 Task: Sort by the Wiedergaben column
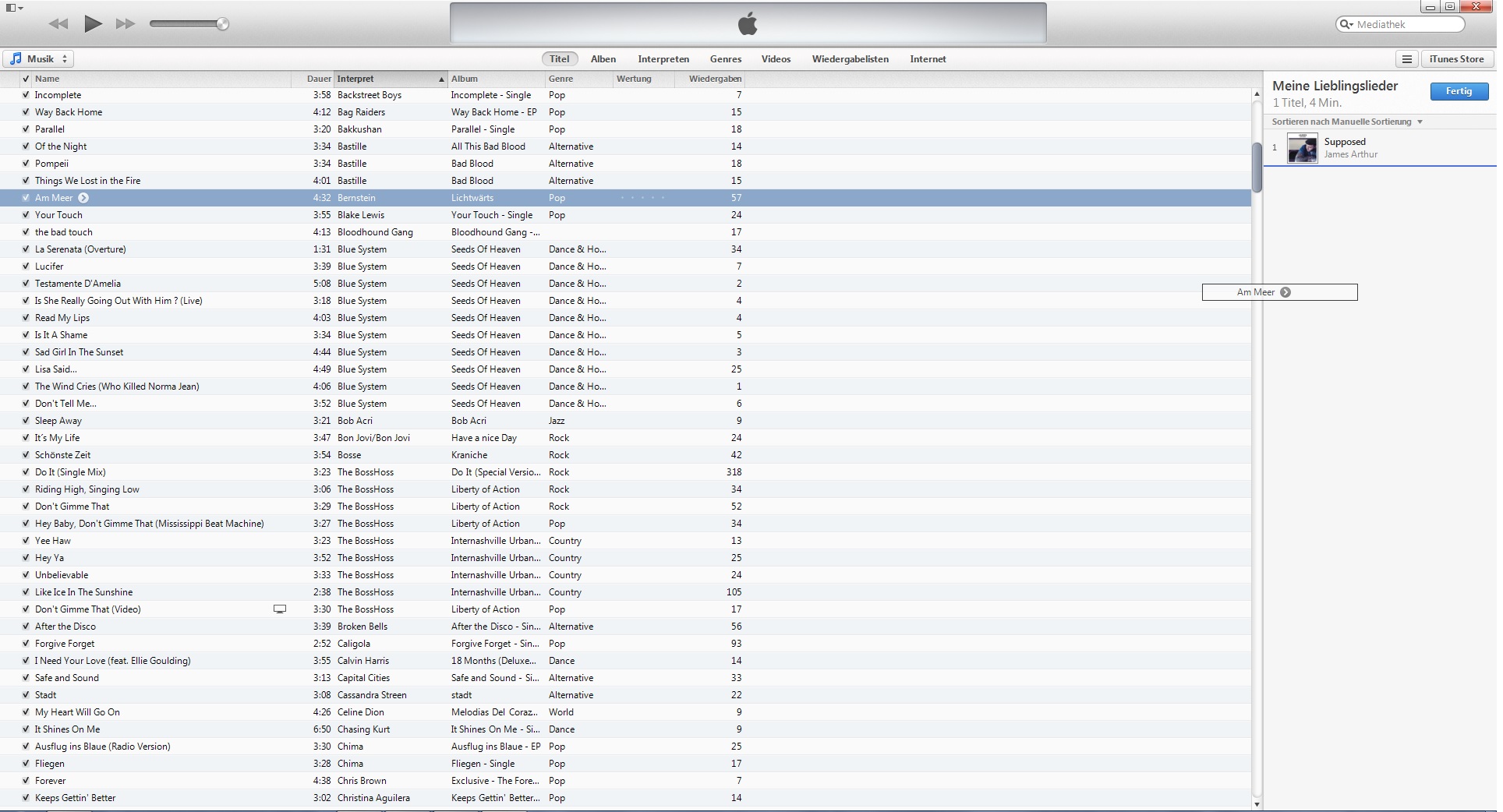(710, 79)
